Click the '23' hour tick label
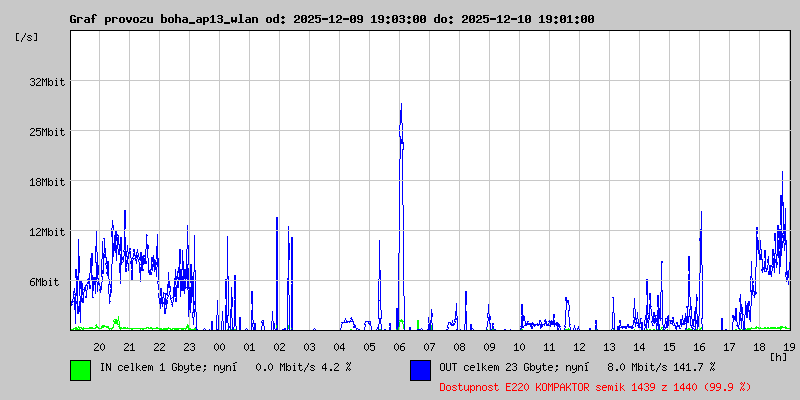This screenshot has height=400, width=800. click(x=189, y=347)
